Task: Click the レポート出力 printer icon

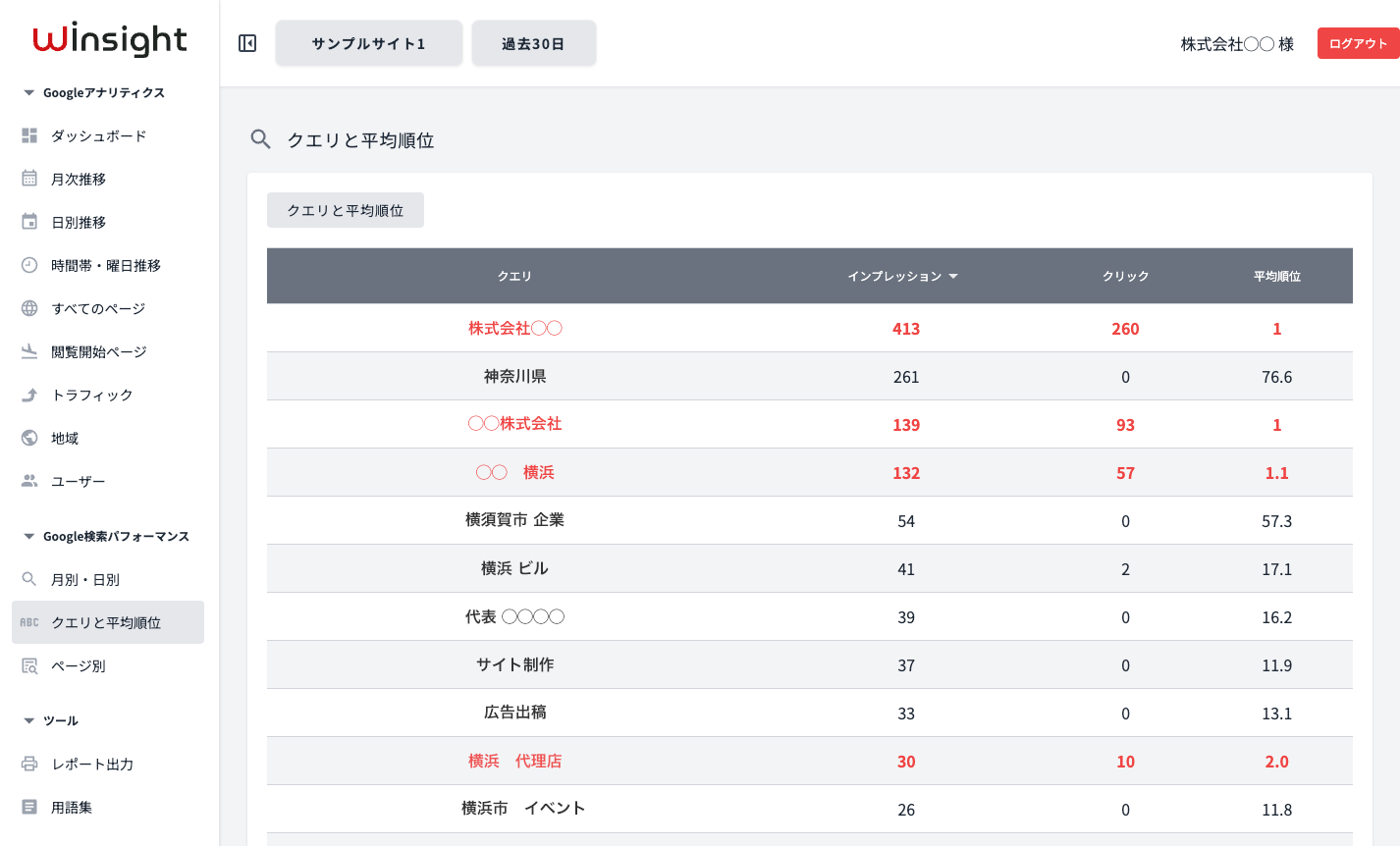Action: click(29, 764)
